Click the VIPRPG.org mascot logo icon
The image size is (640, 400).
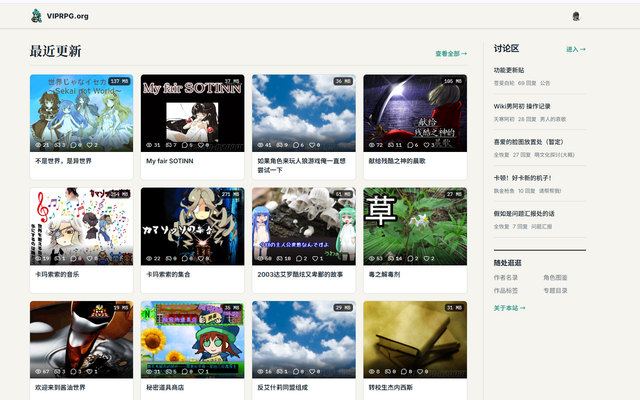click(36, 16)
